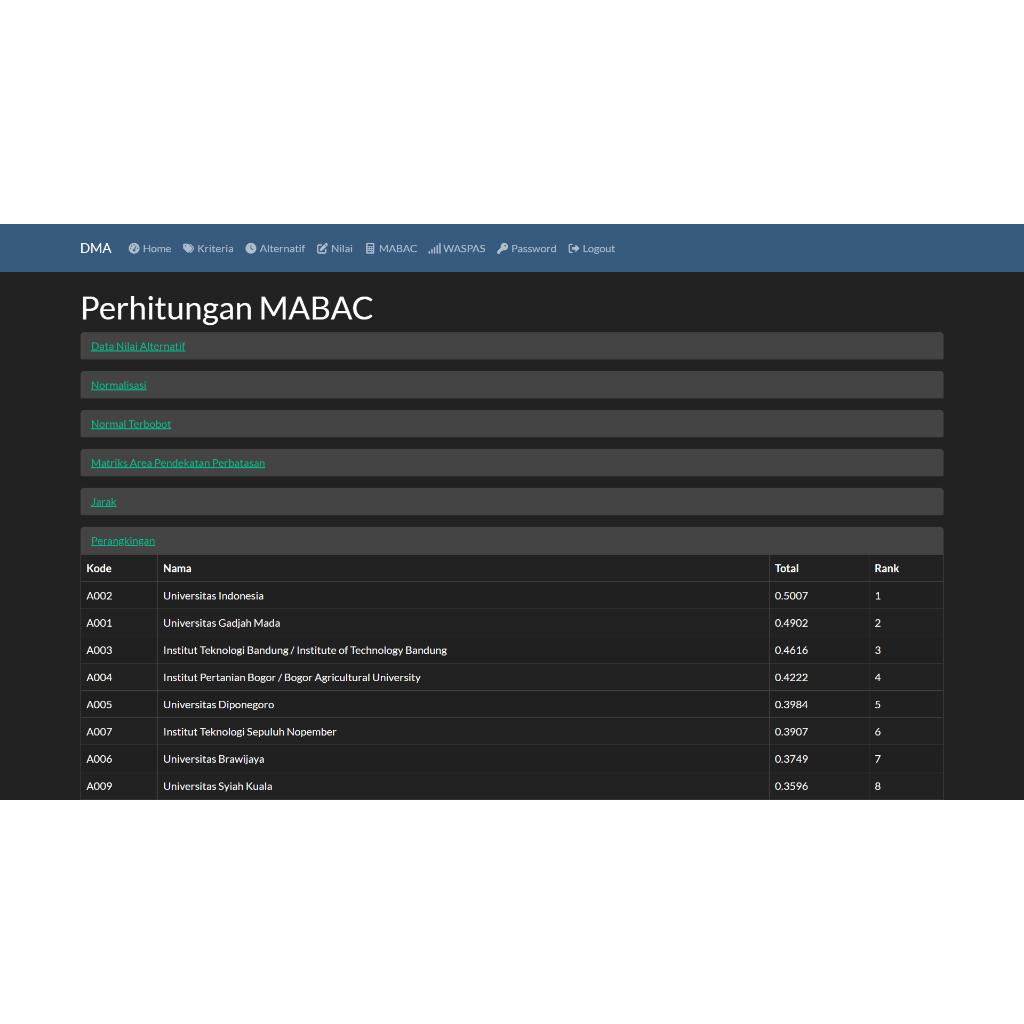Click total value 0.5007
Screen dimensions: 1024x1024
[791, 596]
